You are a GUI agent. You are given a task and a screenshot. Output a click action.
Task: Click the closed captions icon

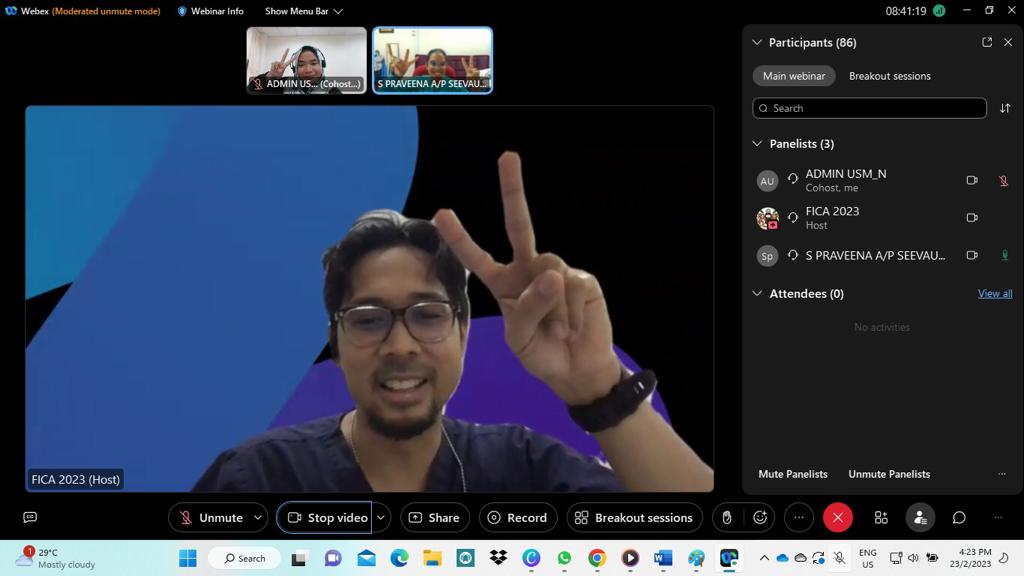point(30,517)
